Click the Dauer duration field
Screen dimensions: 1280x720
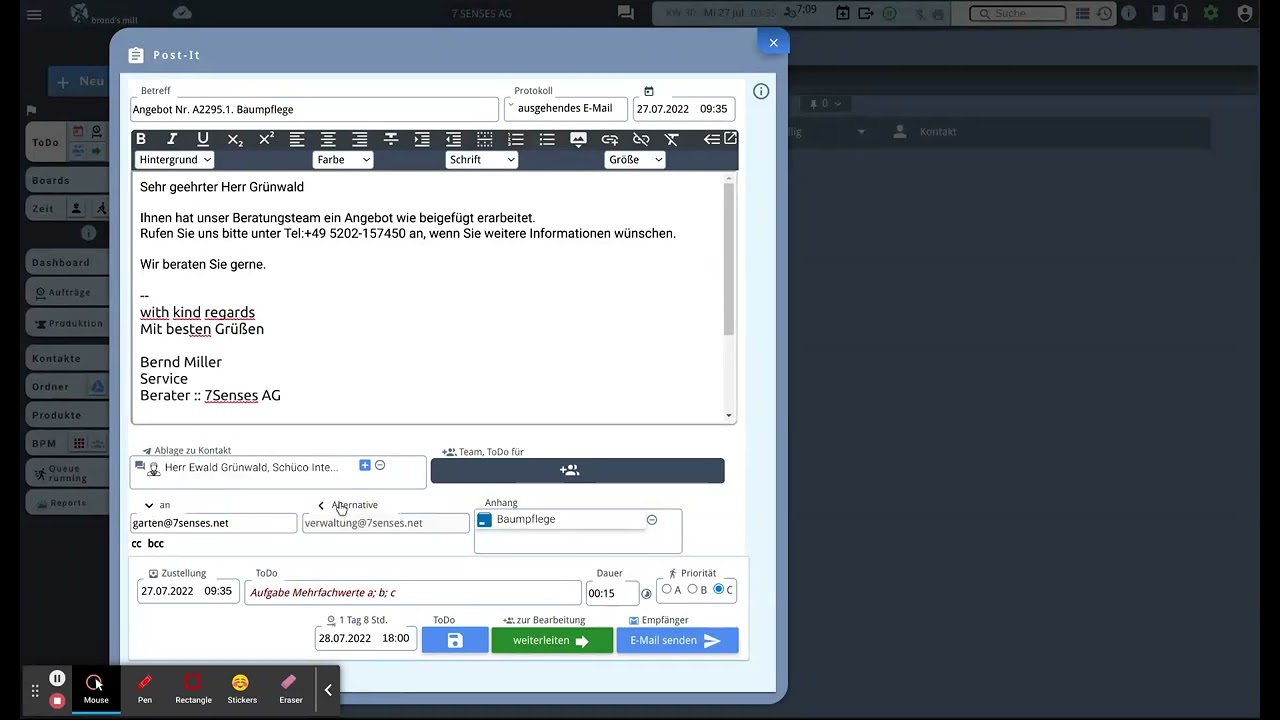[x=612, y=593]
